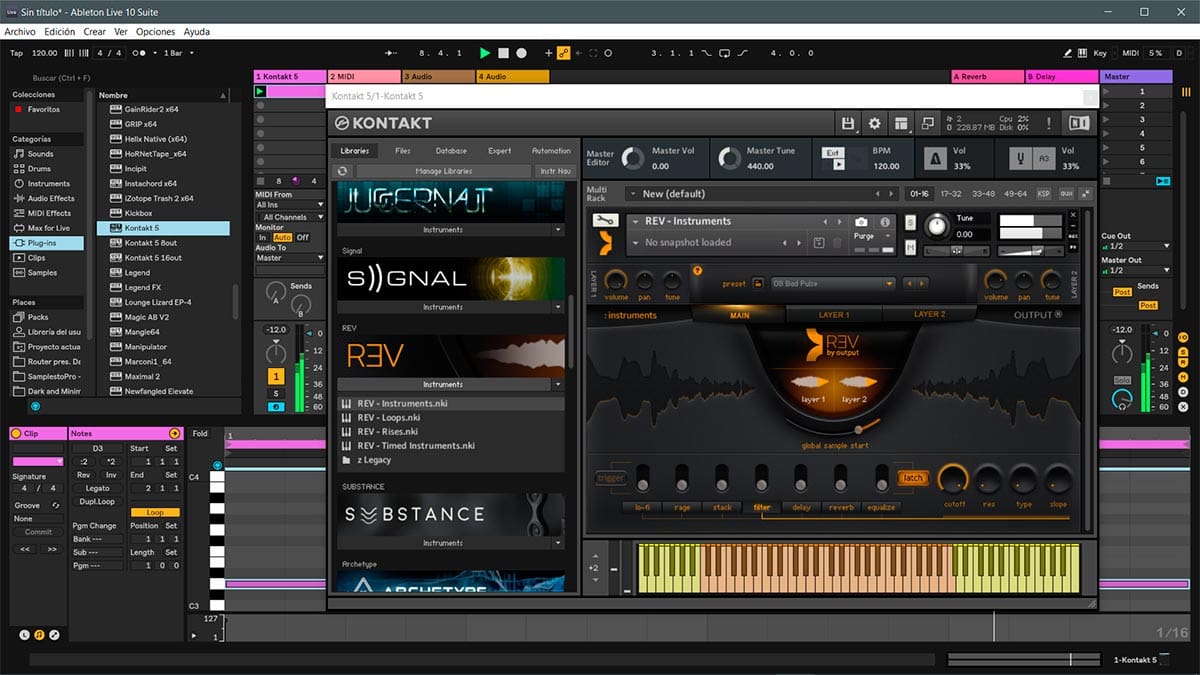Screen dimensions: 1200x675
Task: Open the Multi Rack New (default) dropdown
Action: (x=763, y=194)
